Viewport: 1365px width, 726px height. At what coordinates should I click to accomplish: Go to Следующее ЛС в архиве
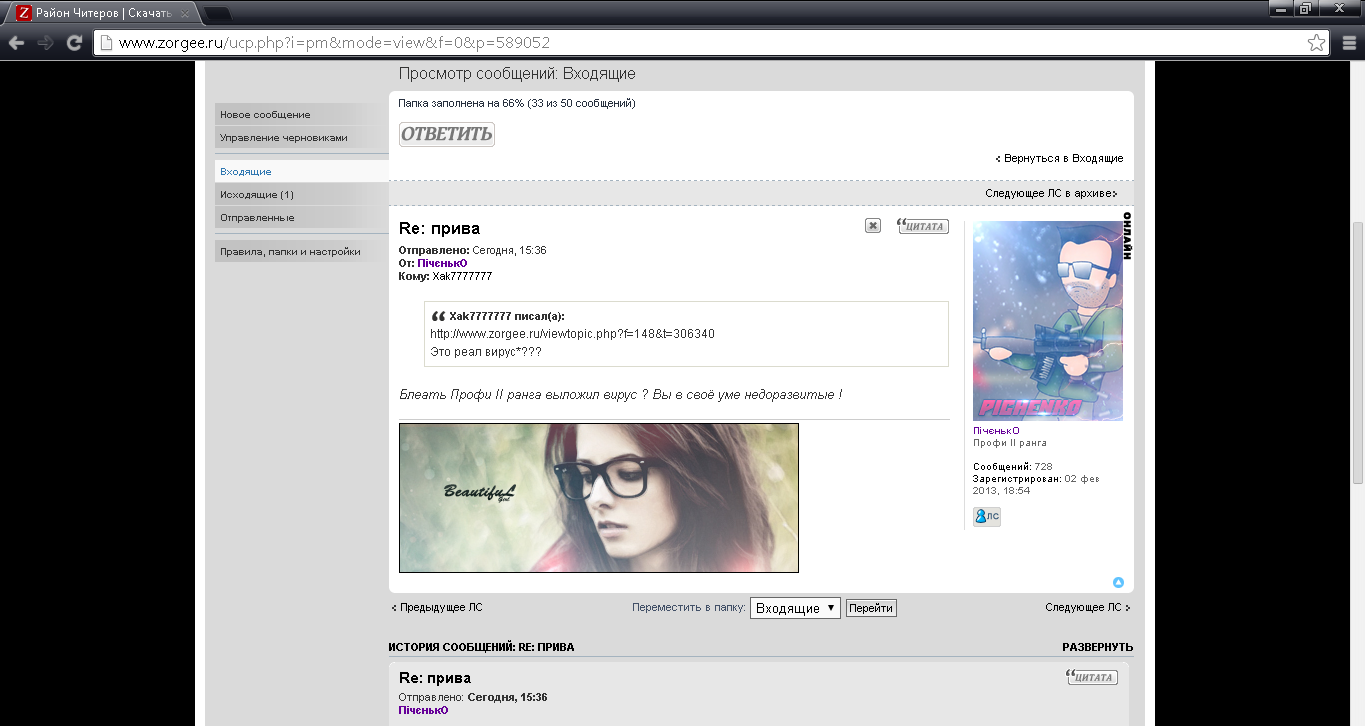coord(1051,193)
